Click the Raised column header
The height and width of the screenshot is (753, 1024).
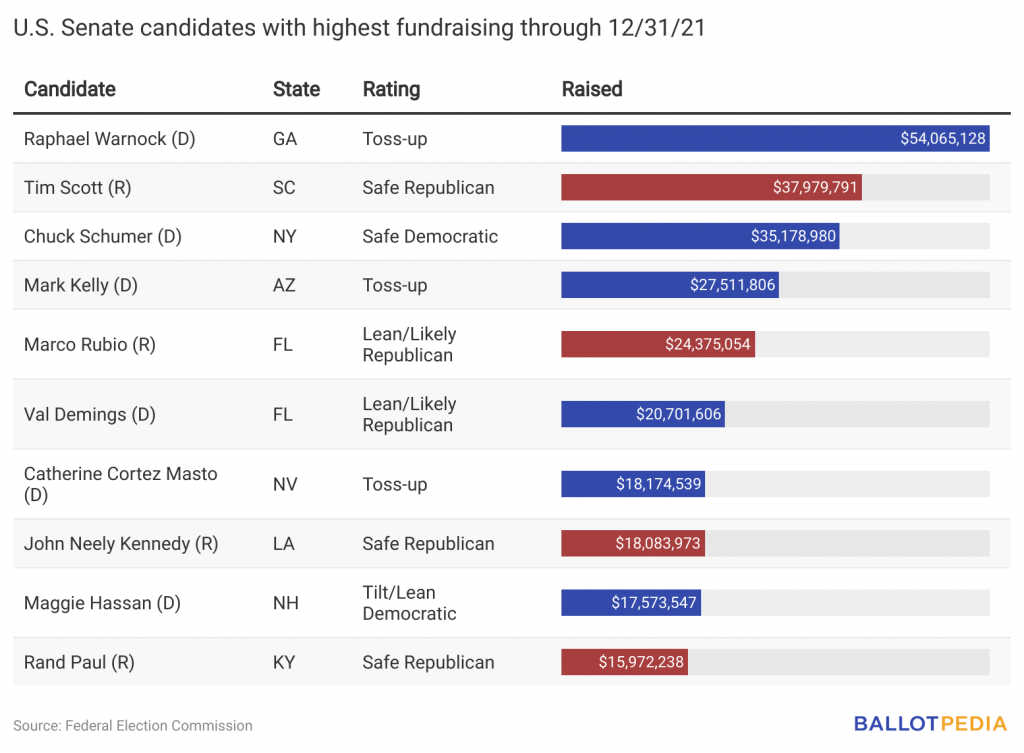(592, 89)
